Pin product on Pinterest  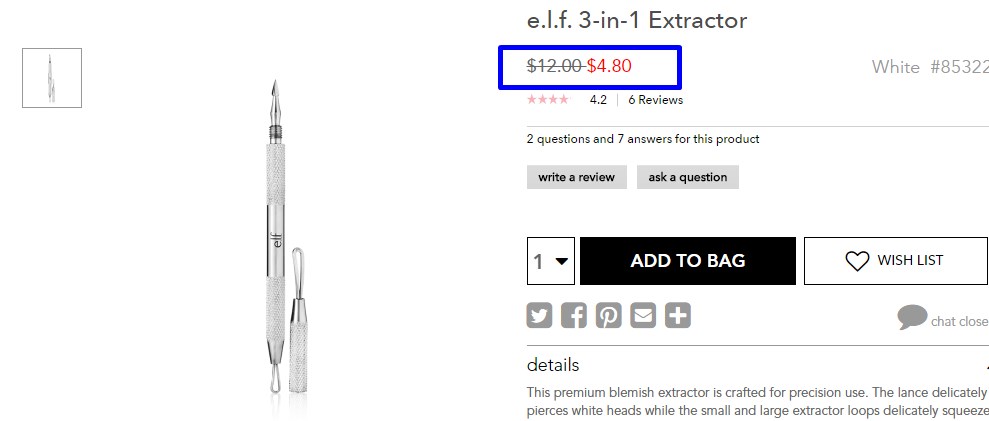click(x=609, y=315)
